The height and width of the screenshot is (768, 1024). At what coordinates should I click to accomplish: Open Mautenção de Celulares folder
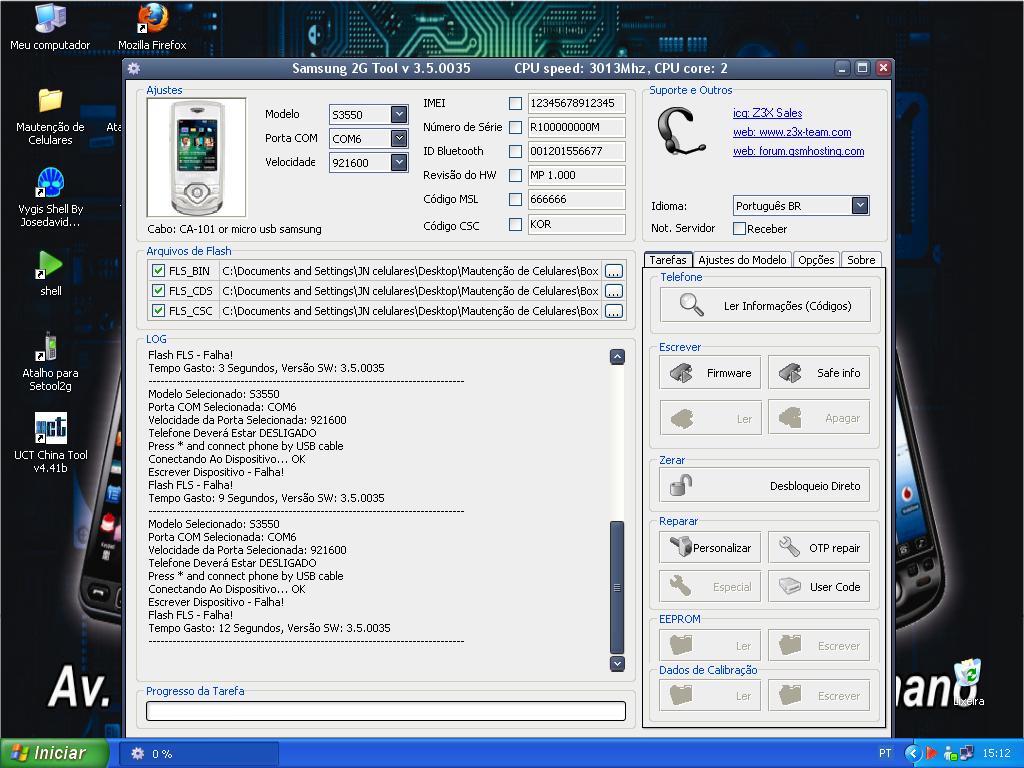pos(50,116)
